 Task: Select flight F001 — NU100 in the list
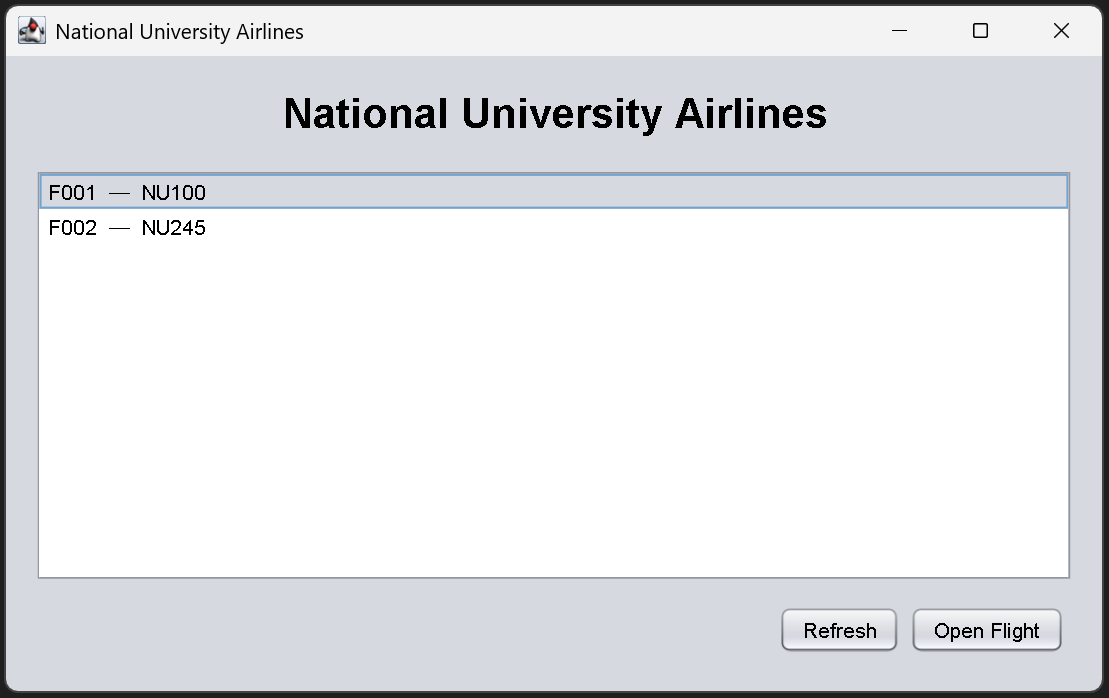tap(300, 192)
